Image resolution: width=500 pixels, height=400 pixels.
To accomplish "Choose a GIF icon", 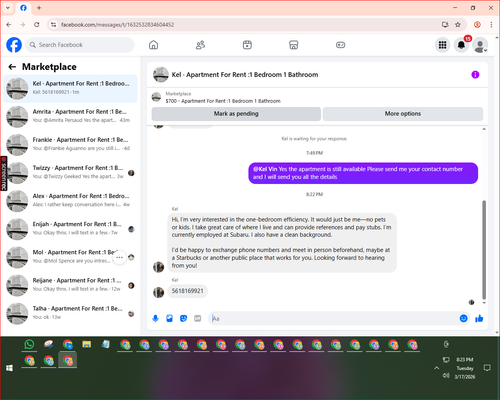I will pos(198,318).
